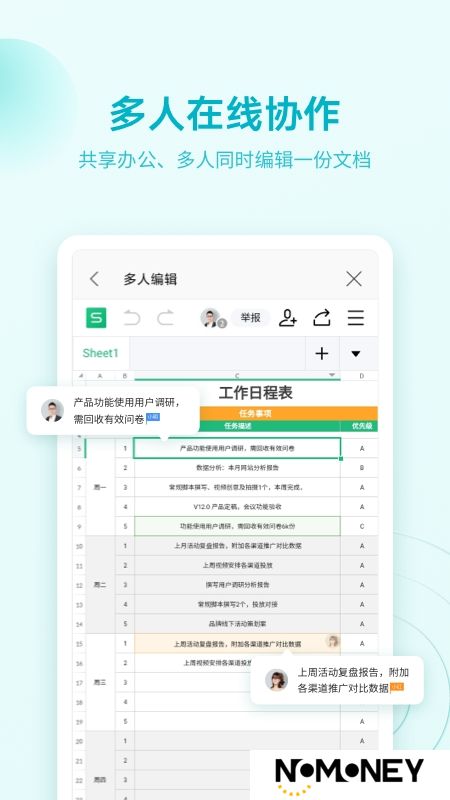Select the 周四 merged cell
This screenshot has height=800, width=450.
pos(100,765)
